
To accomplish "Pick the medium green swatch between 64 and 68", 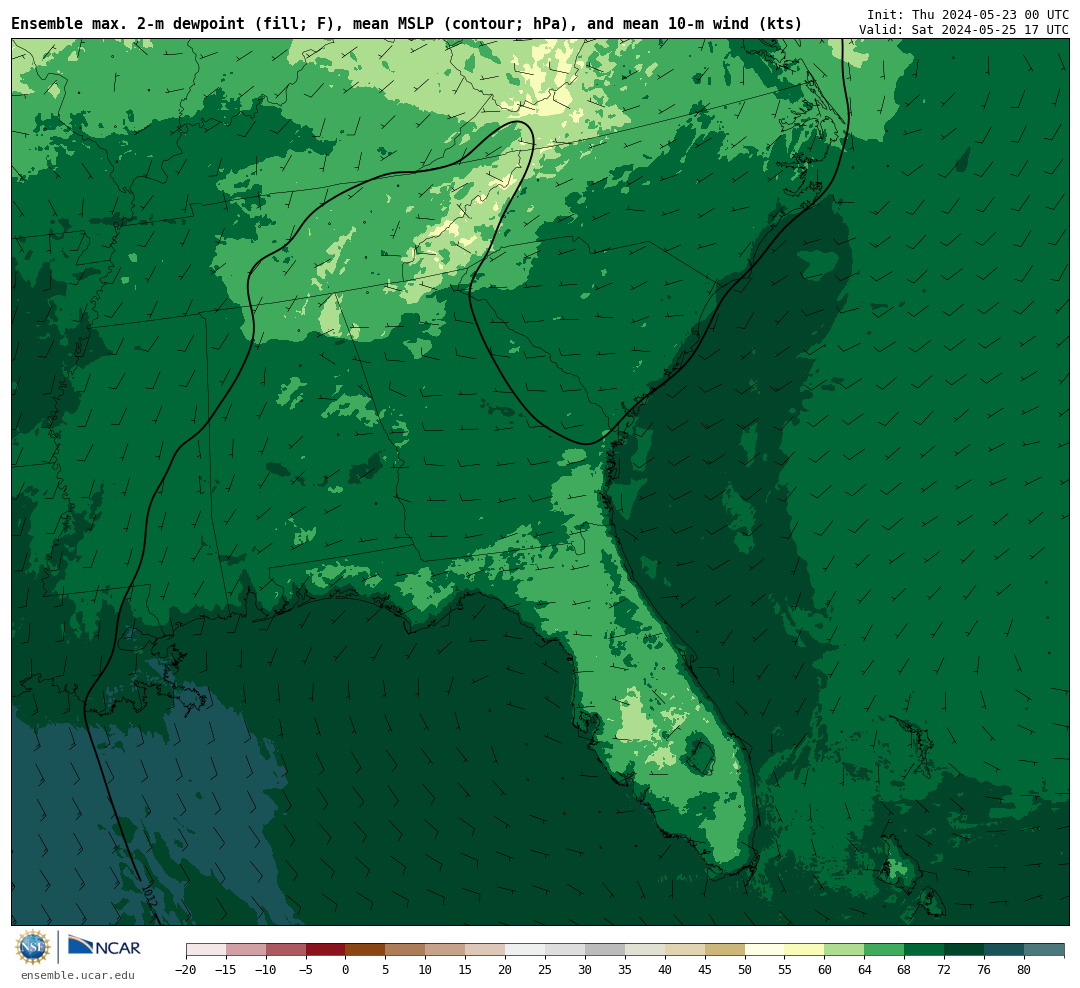I will [885, 950].
